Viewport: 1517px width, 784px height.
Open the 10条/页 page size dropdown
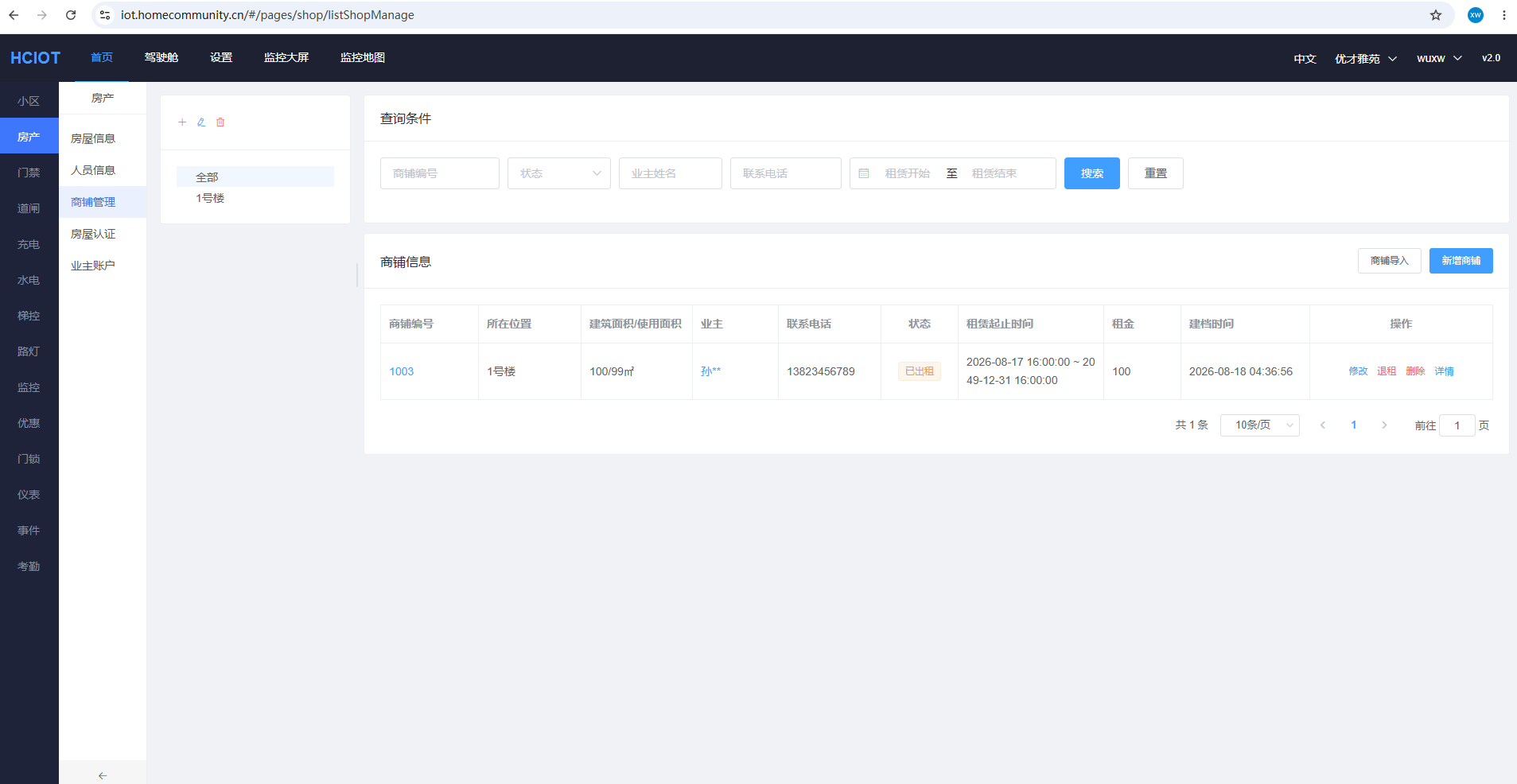(x=1260, y=425)
